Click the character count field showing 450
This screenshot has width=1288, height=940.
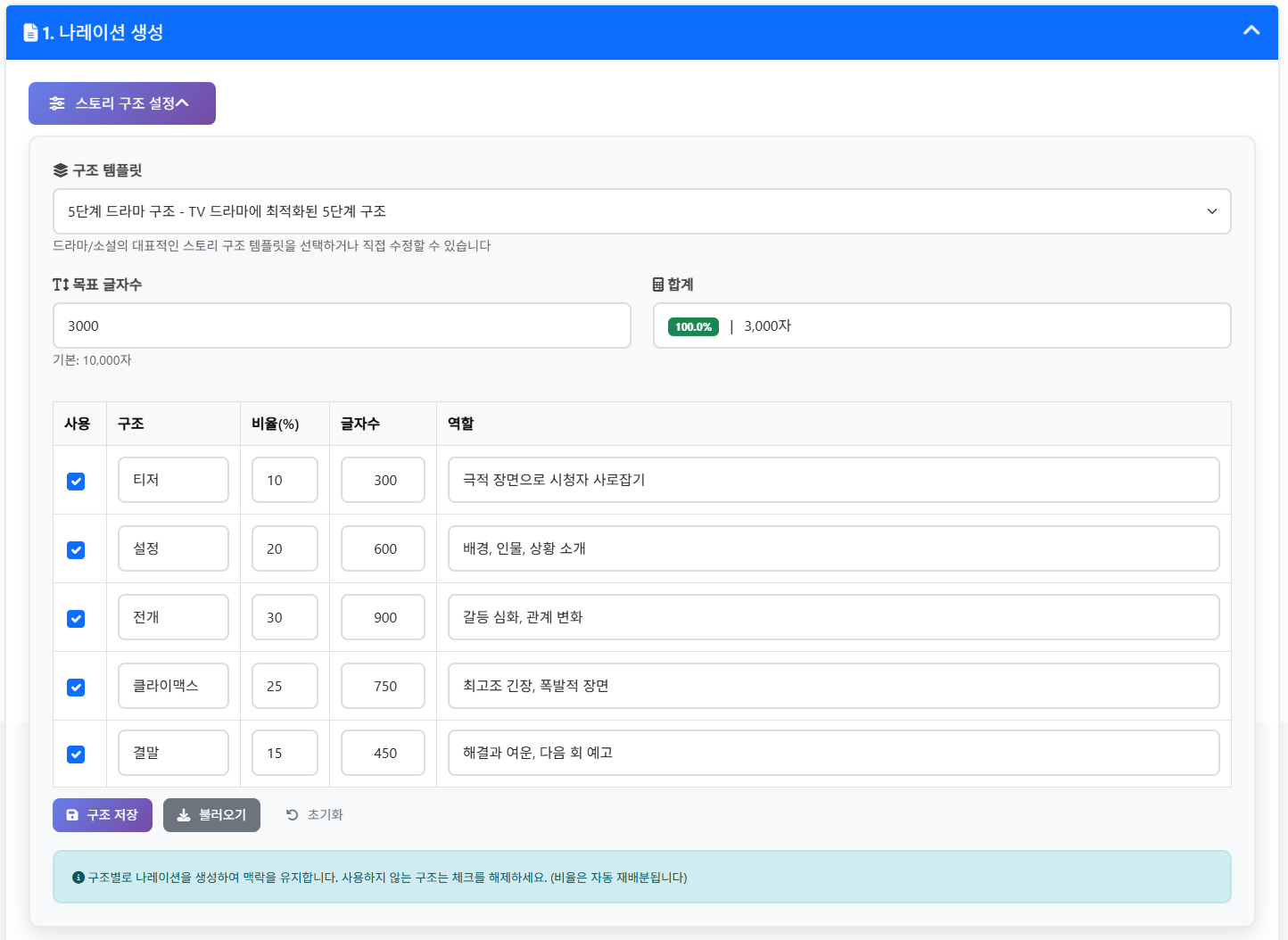click(383, 753)
